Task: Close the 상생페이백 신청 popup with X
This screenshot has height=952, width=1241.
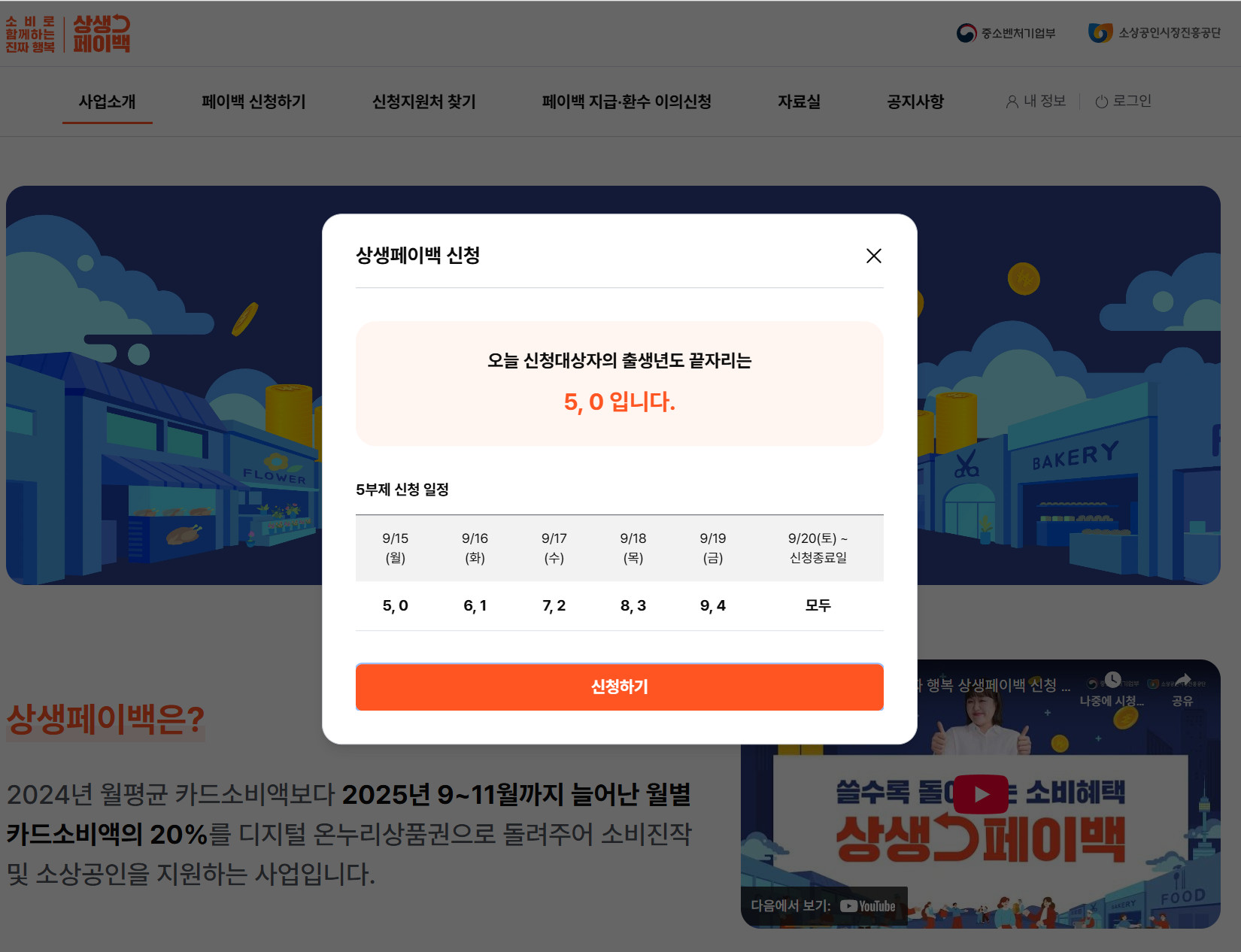Action: 873,256
